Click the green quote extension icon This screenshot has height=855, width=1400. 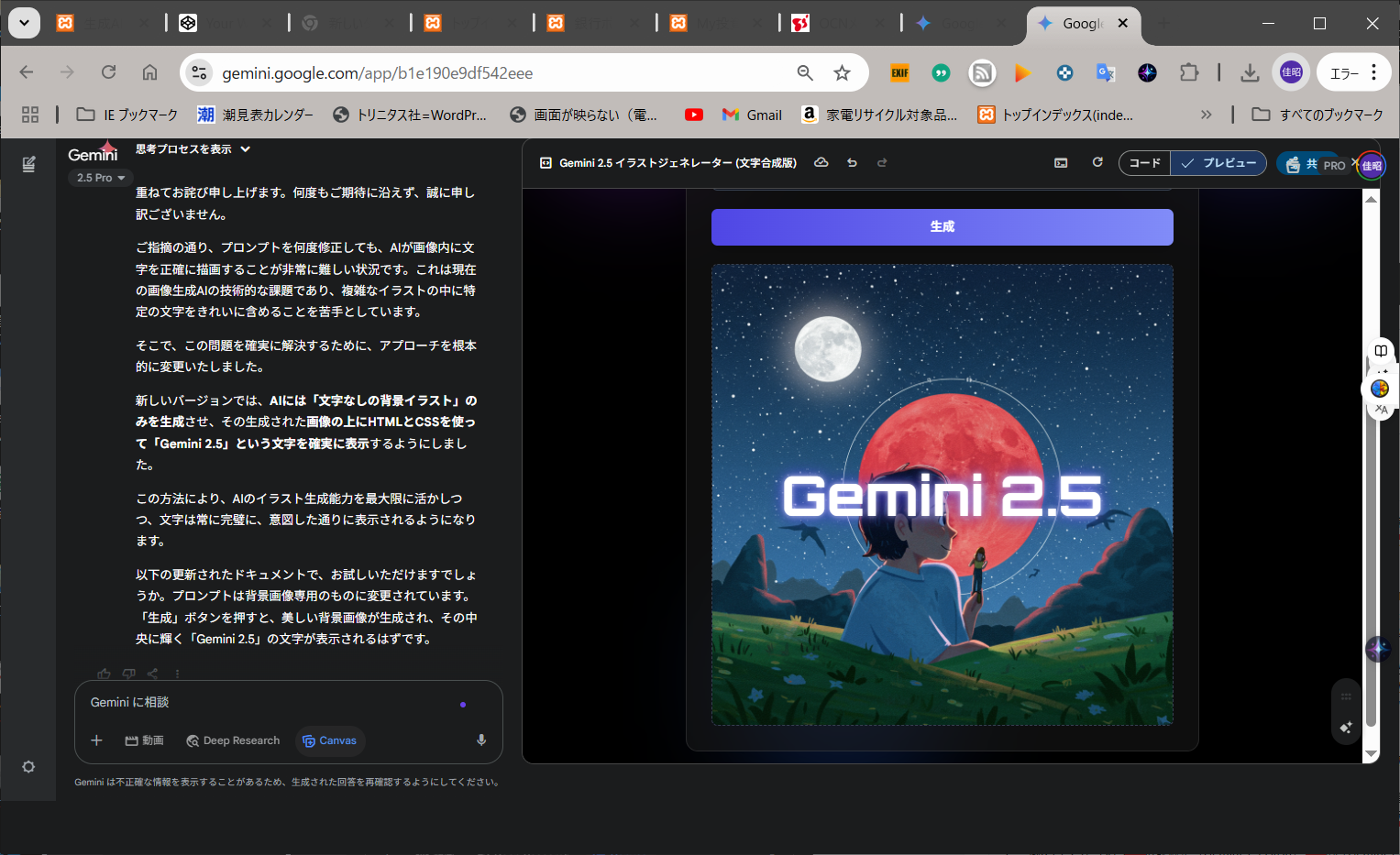pos(941,72)
